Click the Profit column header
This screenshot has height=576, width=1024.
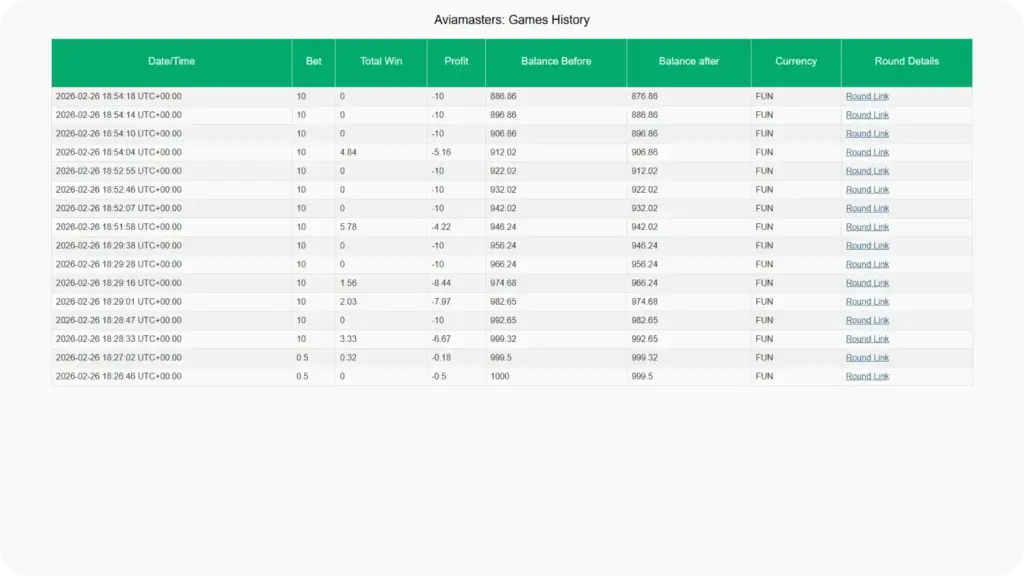point(456,61)
